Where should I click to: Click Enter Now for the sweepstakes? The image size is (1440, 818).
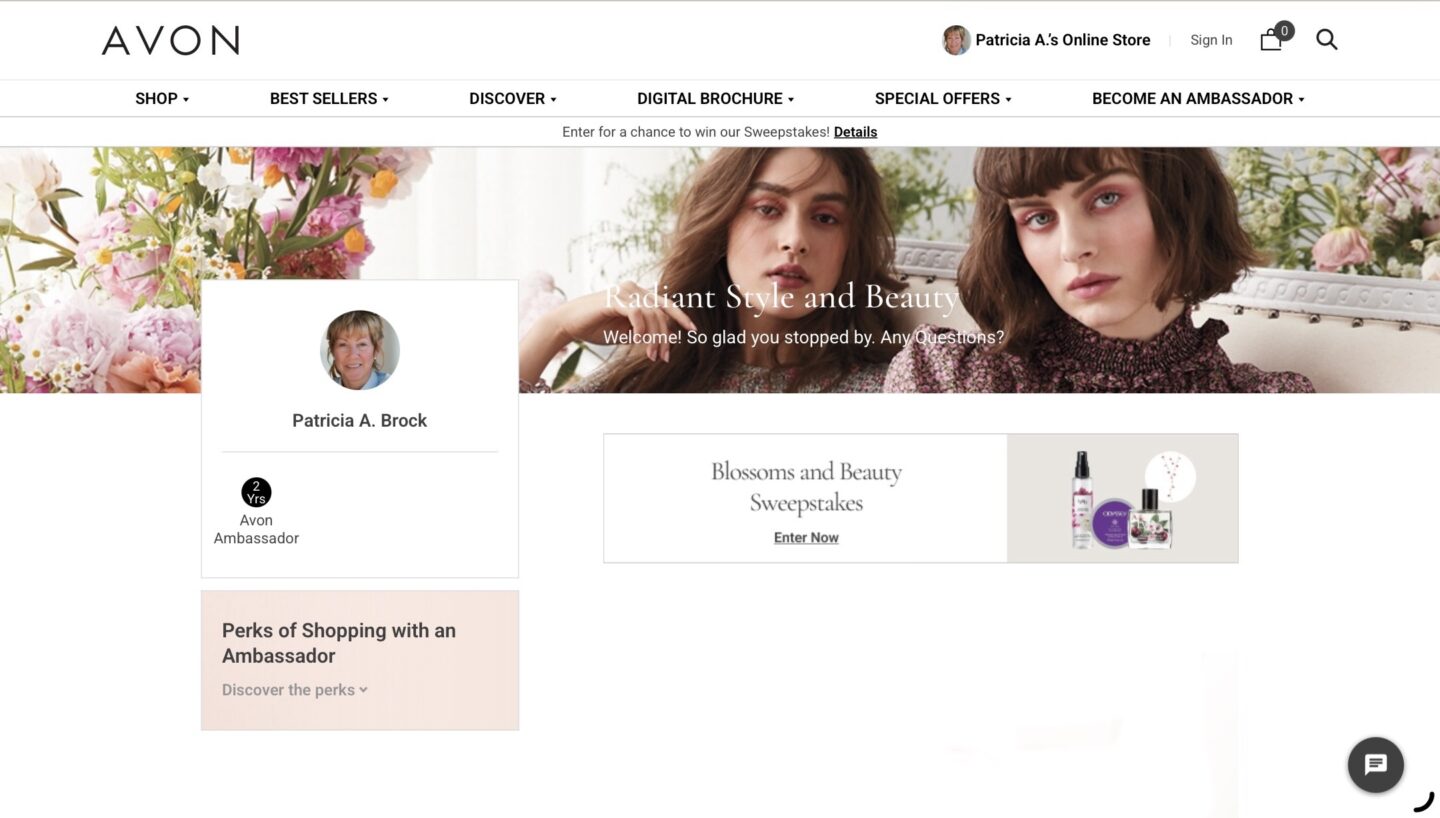pyautogui.click(x=806, y=537)
